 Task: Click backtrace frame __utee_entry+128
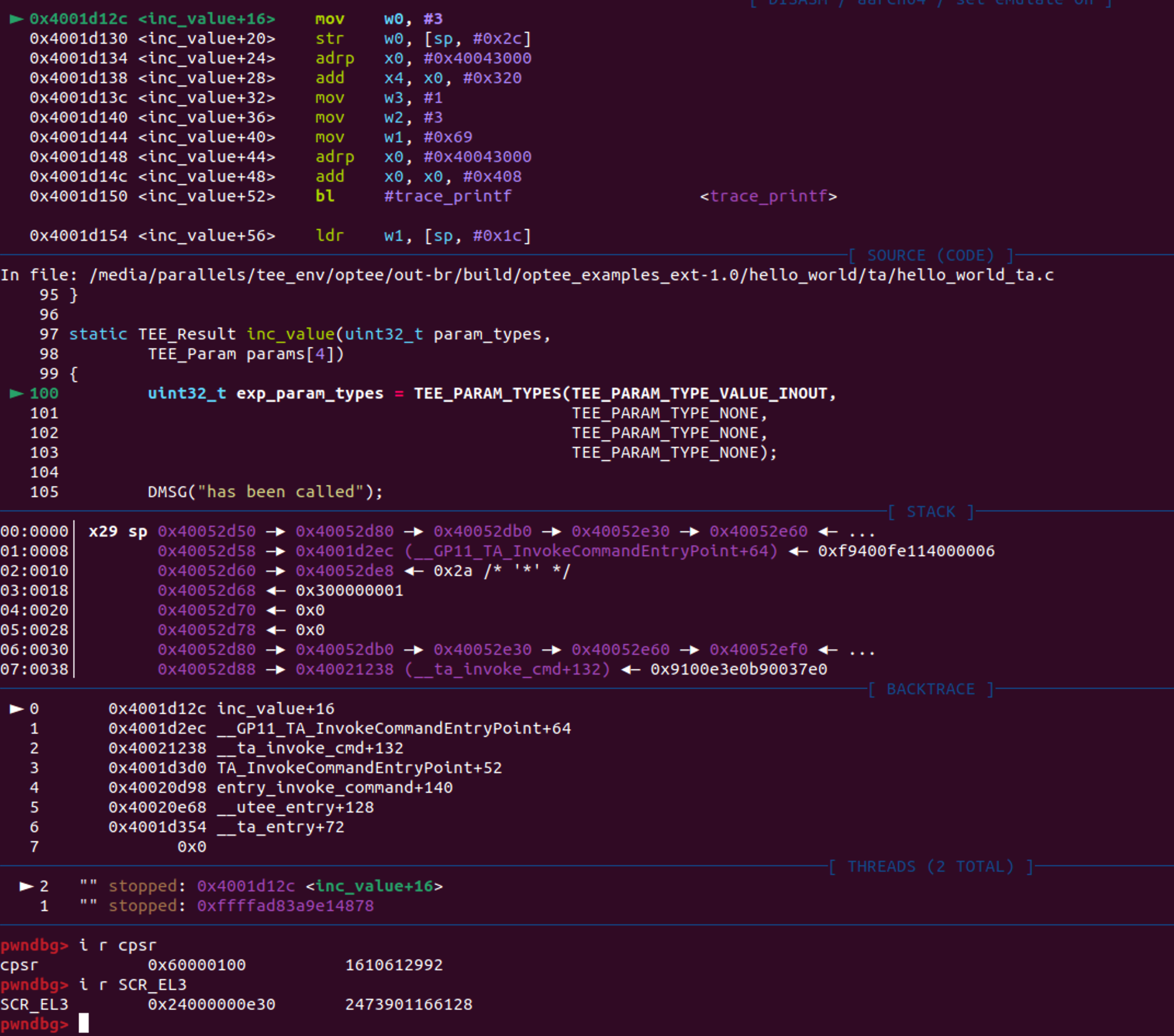[241, 807]
